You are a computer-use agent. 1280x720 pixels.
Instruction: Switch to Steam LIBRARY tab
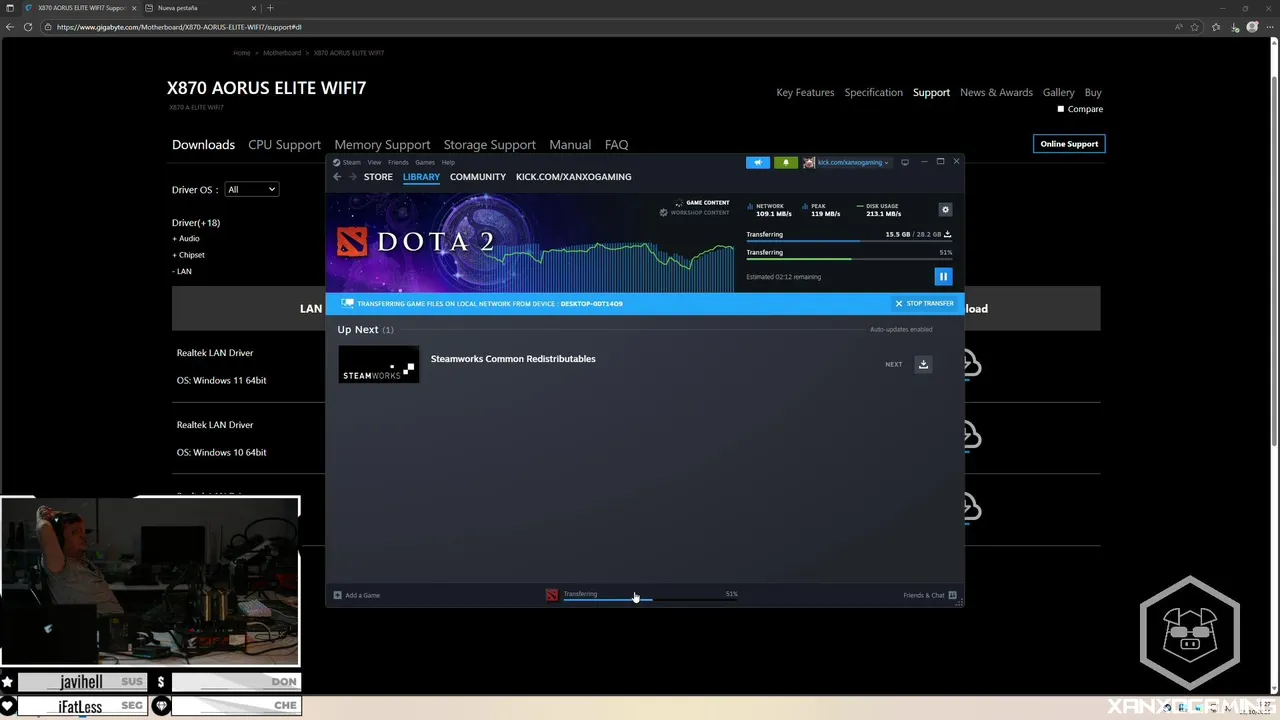point(421,177)
